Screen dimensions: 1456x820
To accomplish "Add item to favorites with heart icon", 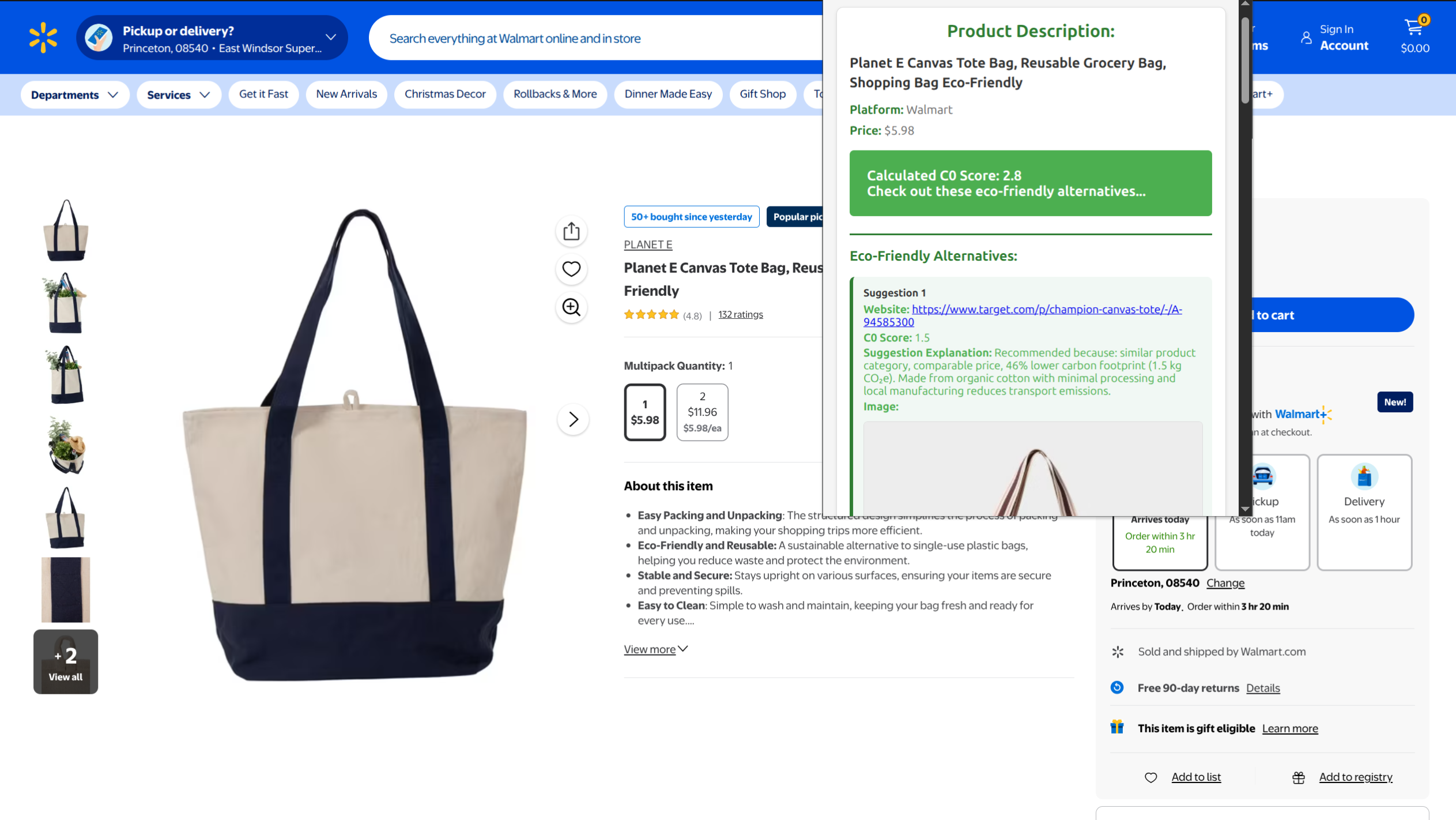I will point(571,269).
